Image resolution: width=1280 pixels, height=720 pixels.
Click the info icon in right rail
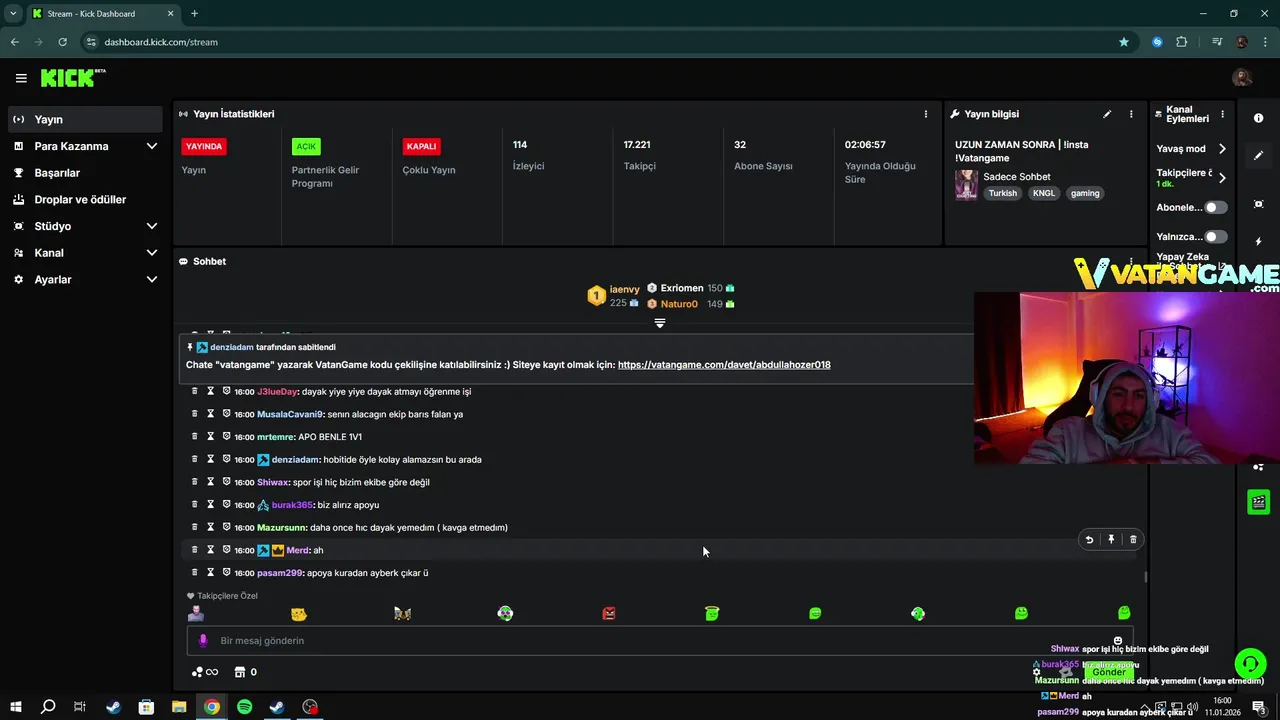tap(1258, 118)
